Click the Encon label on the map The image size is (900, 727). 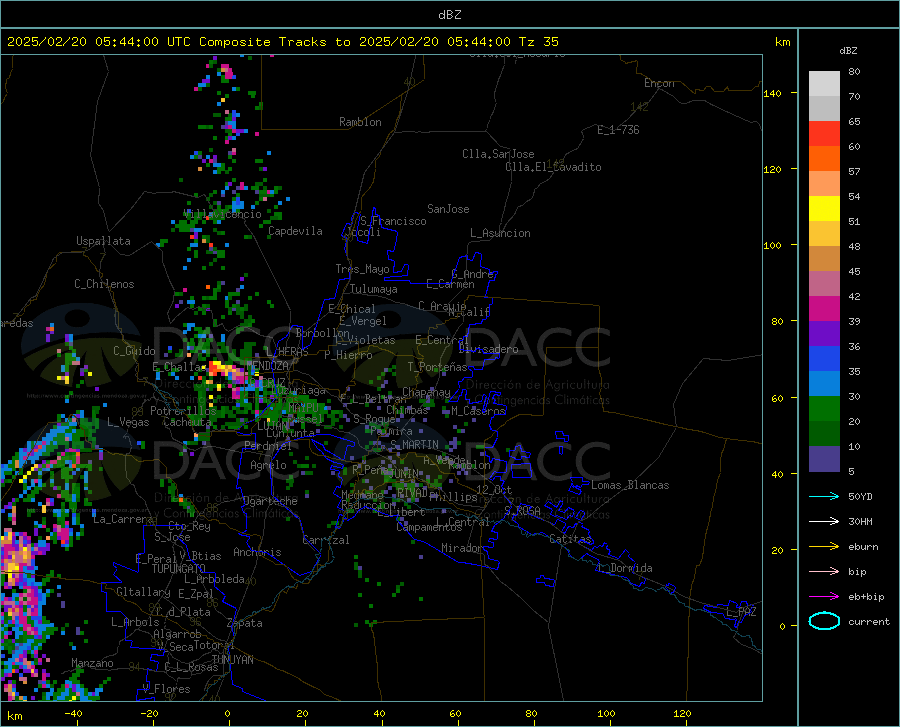click(x=659, y=83)
